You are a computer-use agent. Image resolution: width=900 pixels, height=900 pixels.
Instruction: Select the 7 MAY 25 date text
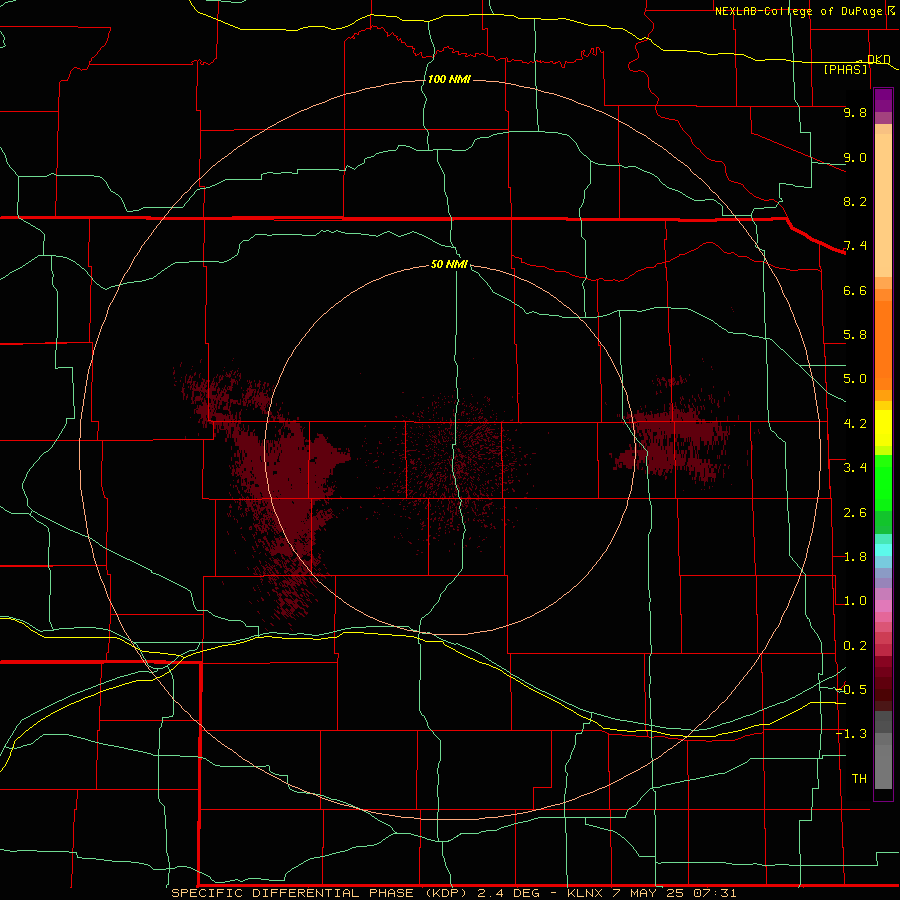point(648,893)
